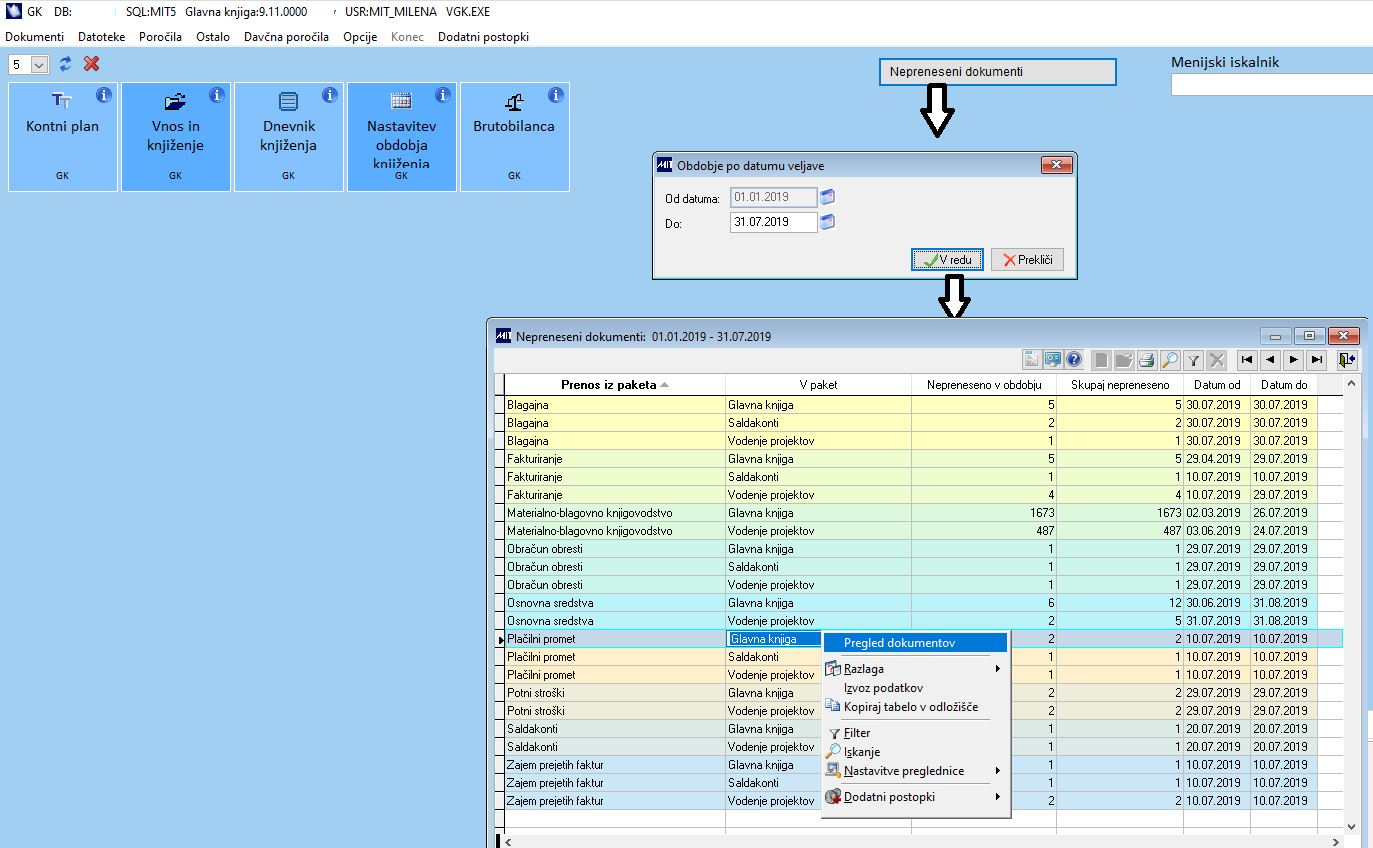Image resolution: width=1373 pixels, height=848 pixels.
Task: Click the exit door icon in toolbar
Action: point(1347,360)
